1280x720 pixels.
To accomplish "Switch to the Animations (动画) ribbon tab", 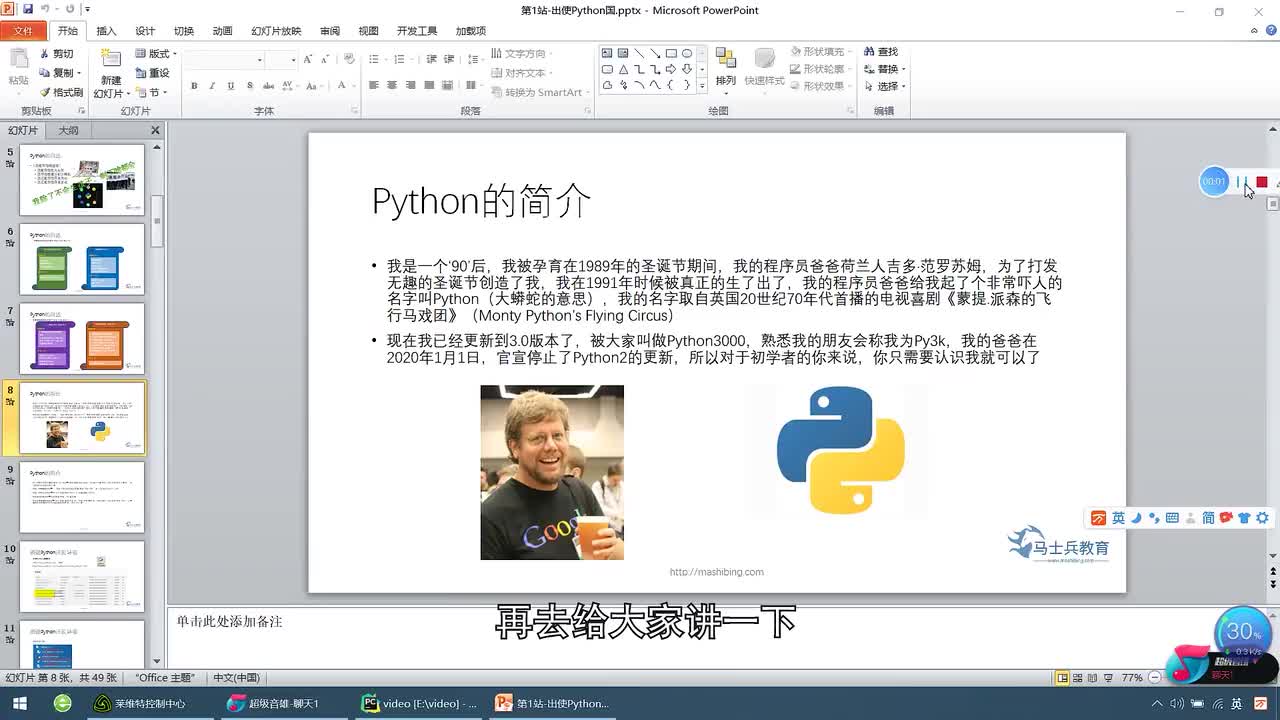I will tap(222, 31).
